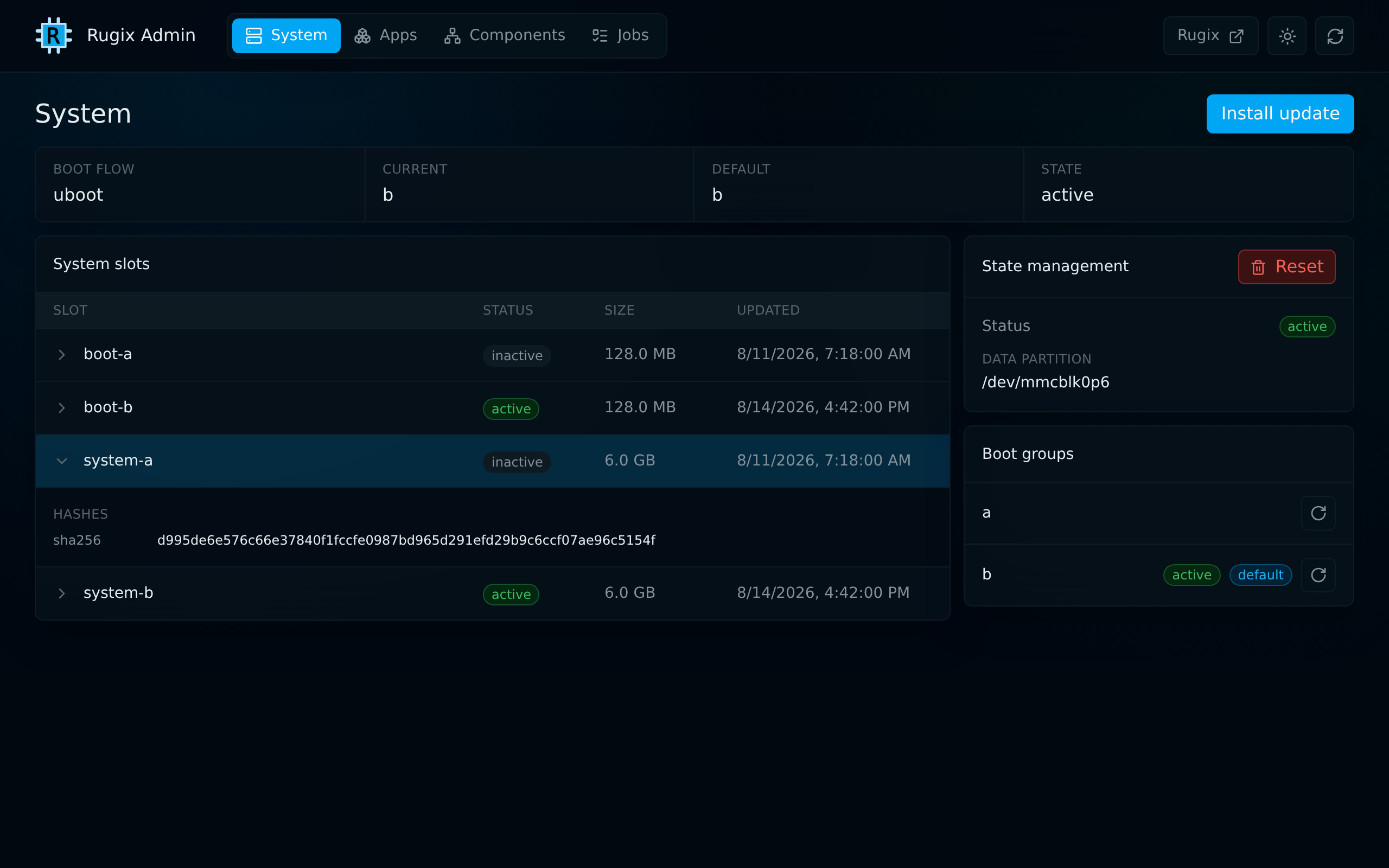Click the active badge on boot-b
The image size is (1389, 868).
(x=511, y=409)
